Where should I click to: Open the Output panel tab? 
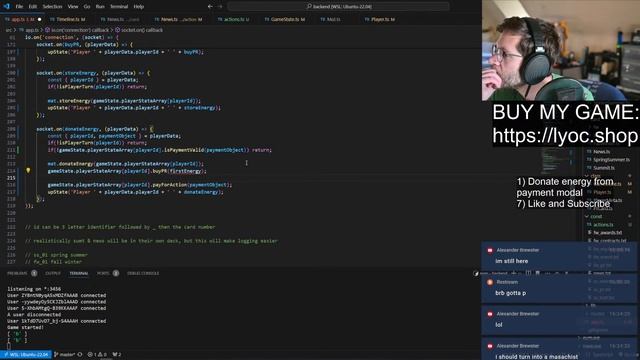(53, 273)
